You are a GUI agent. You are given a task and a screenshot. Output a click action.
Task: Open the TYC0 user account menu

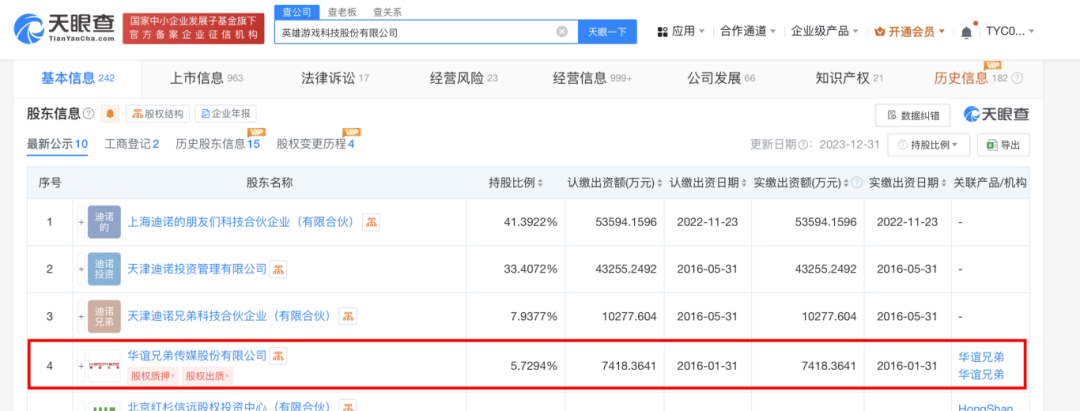click(x=1010, y=31)
